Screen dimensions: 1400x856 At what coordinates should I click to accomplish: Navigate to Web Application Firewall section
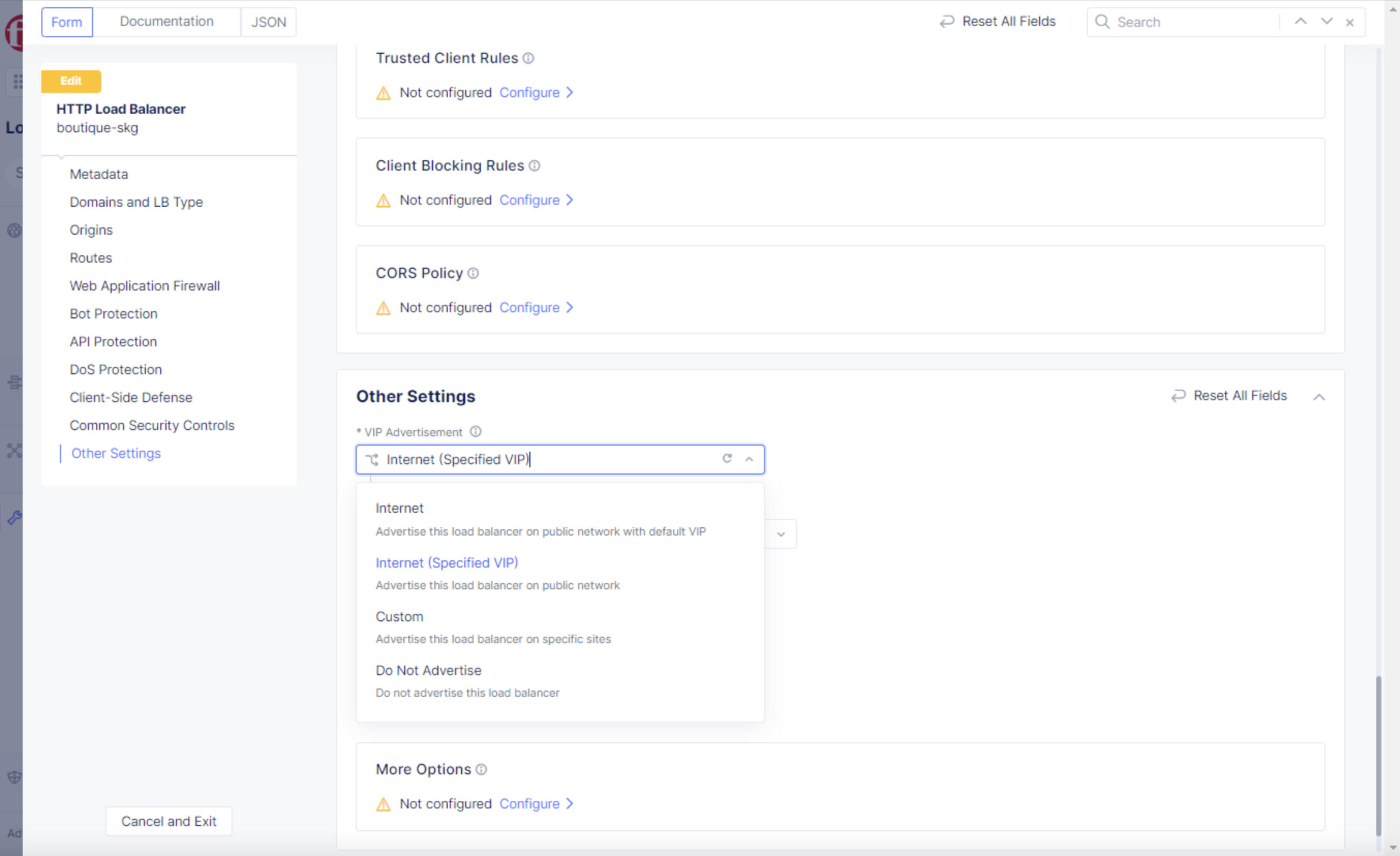145,286
